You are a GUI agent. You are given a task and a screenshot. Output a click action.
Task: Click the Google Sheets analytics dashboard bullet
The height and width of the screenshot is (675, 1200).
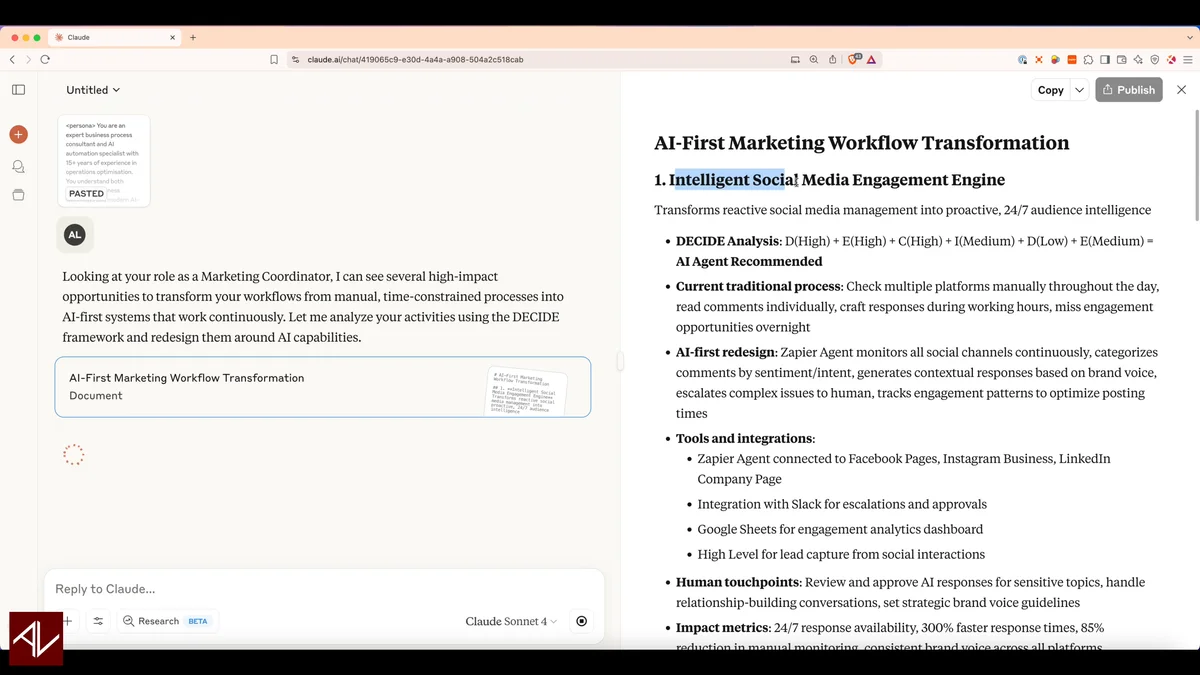(x=840, y=529)
